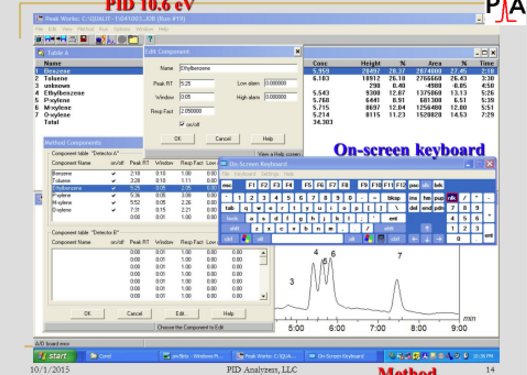This screenshot has width=527, height=375.
Task: Click the red book toolbar icon
Action: [x=84, y=39]
